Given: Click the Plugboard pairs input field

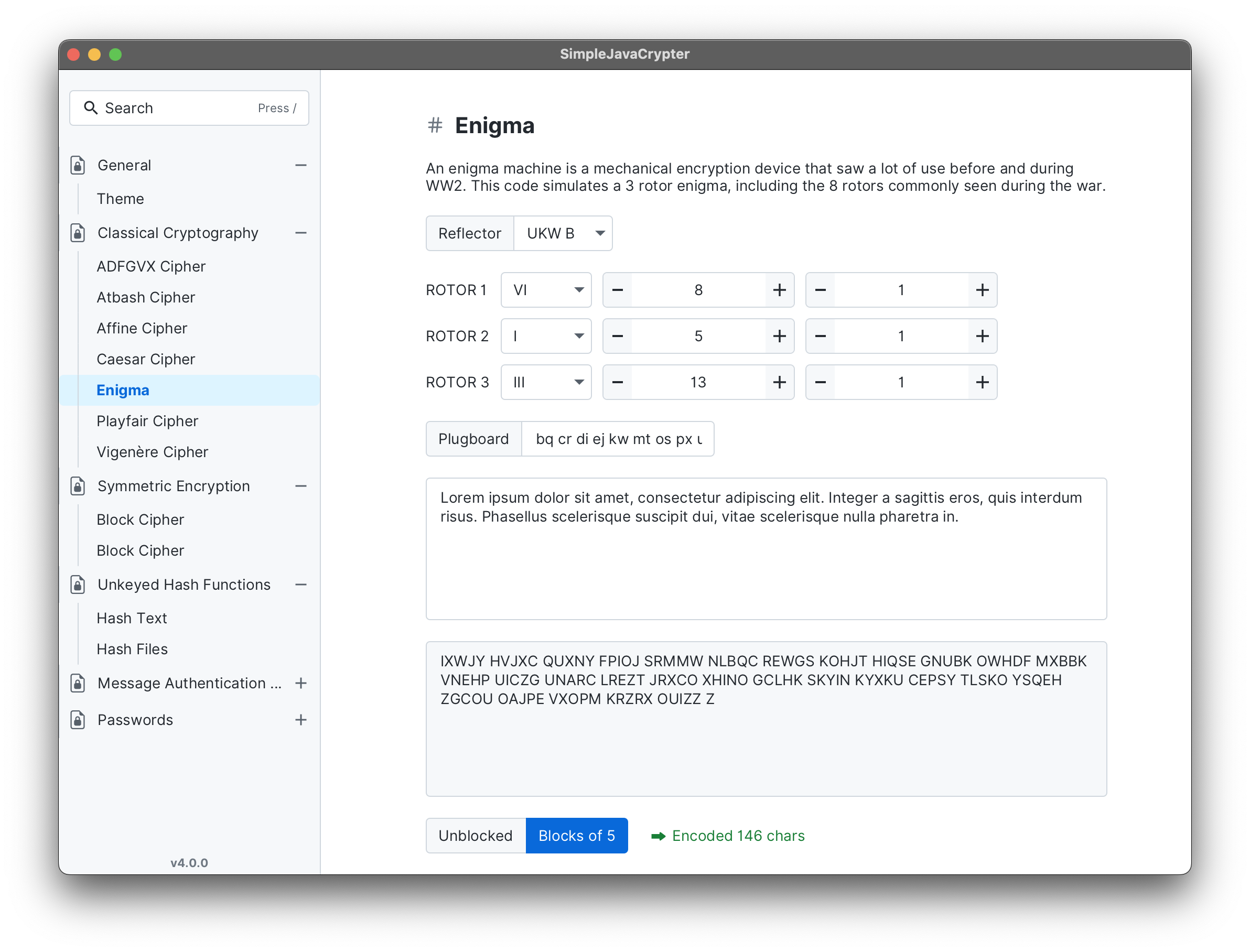Looking at the screenshot, I should 617,439.
